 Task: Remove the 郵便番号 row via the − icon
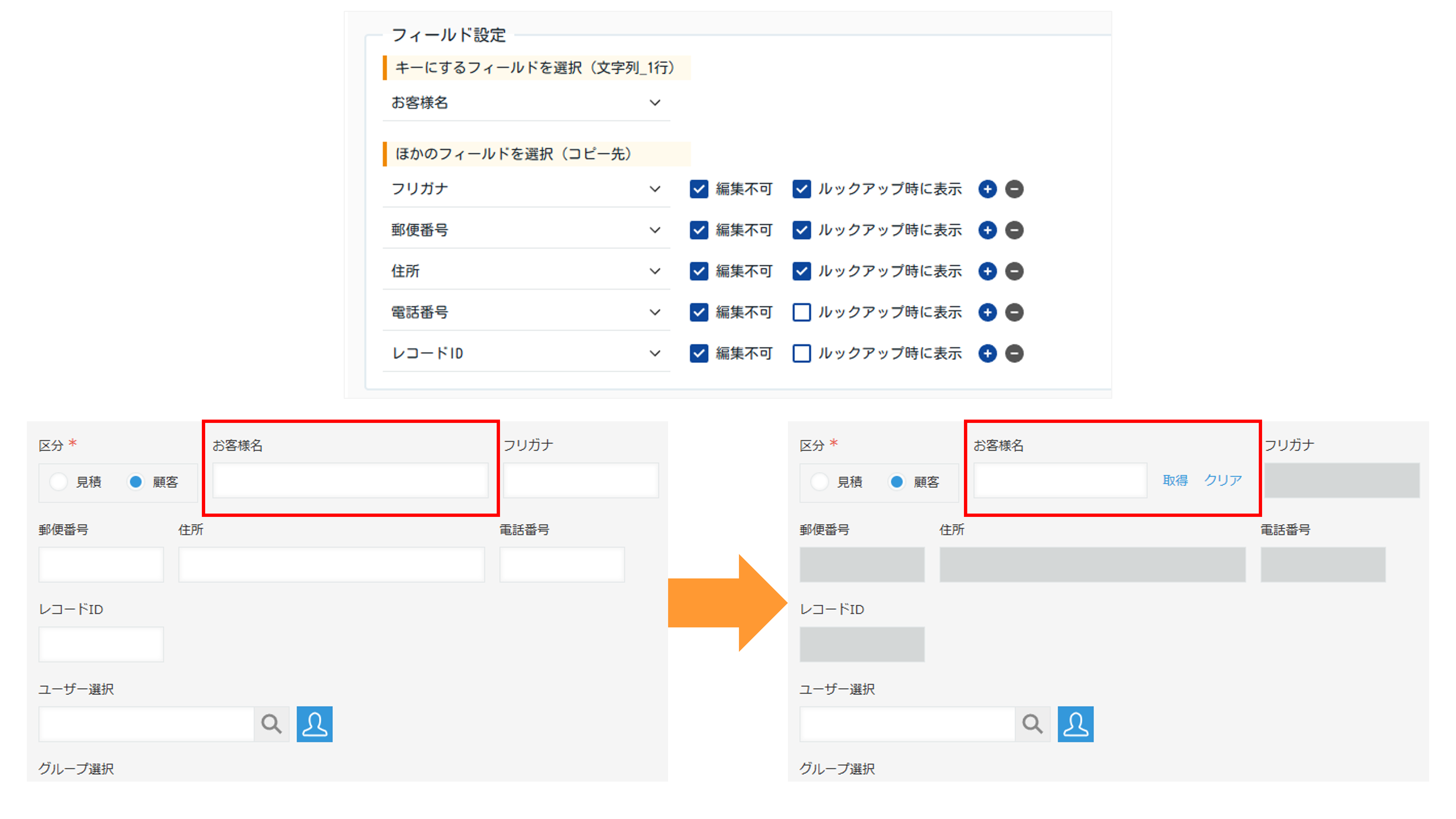pos(1014,230)
